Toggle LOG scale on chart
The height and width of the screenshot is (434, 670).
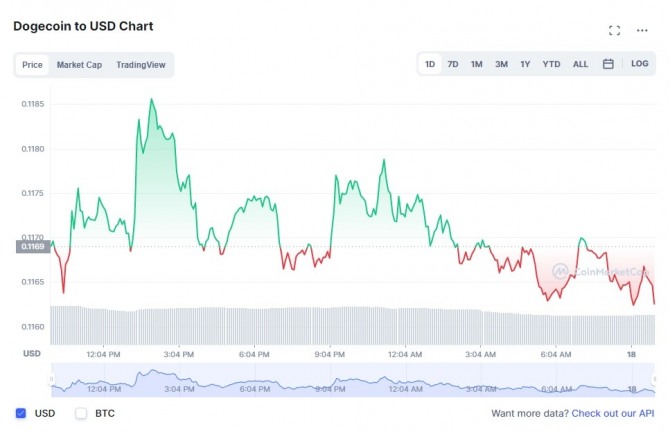[x=640, y=64]
